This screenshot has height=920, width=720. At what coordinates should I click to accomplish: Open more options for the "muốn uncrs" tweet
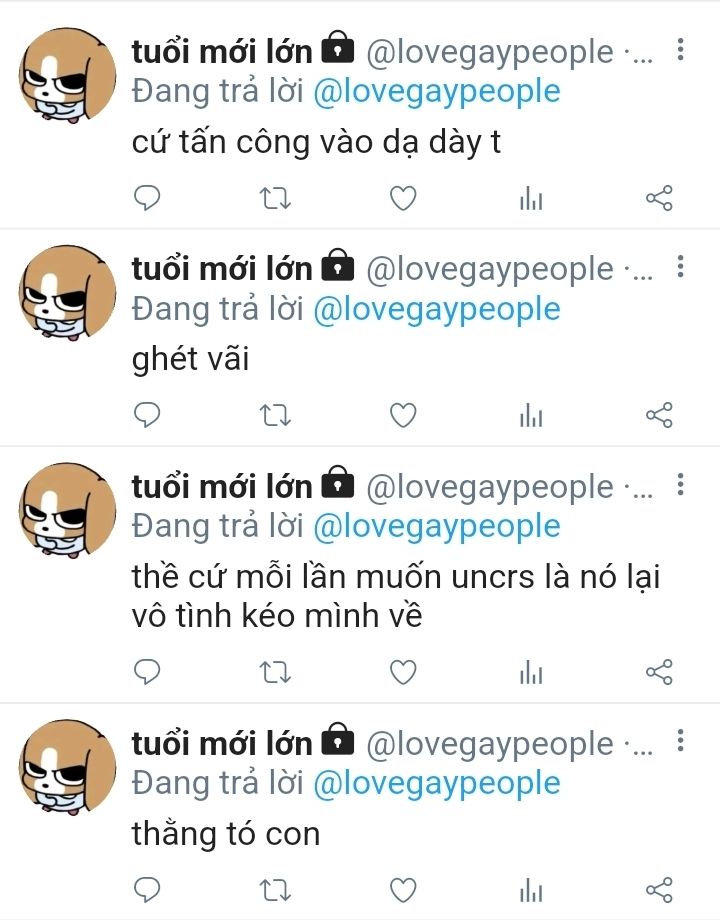[680, 485]
